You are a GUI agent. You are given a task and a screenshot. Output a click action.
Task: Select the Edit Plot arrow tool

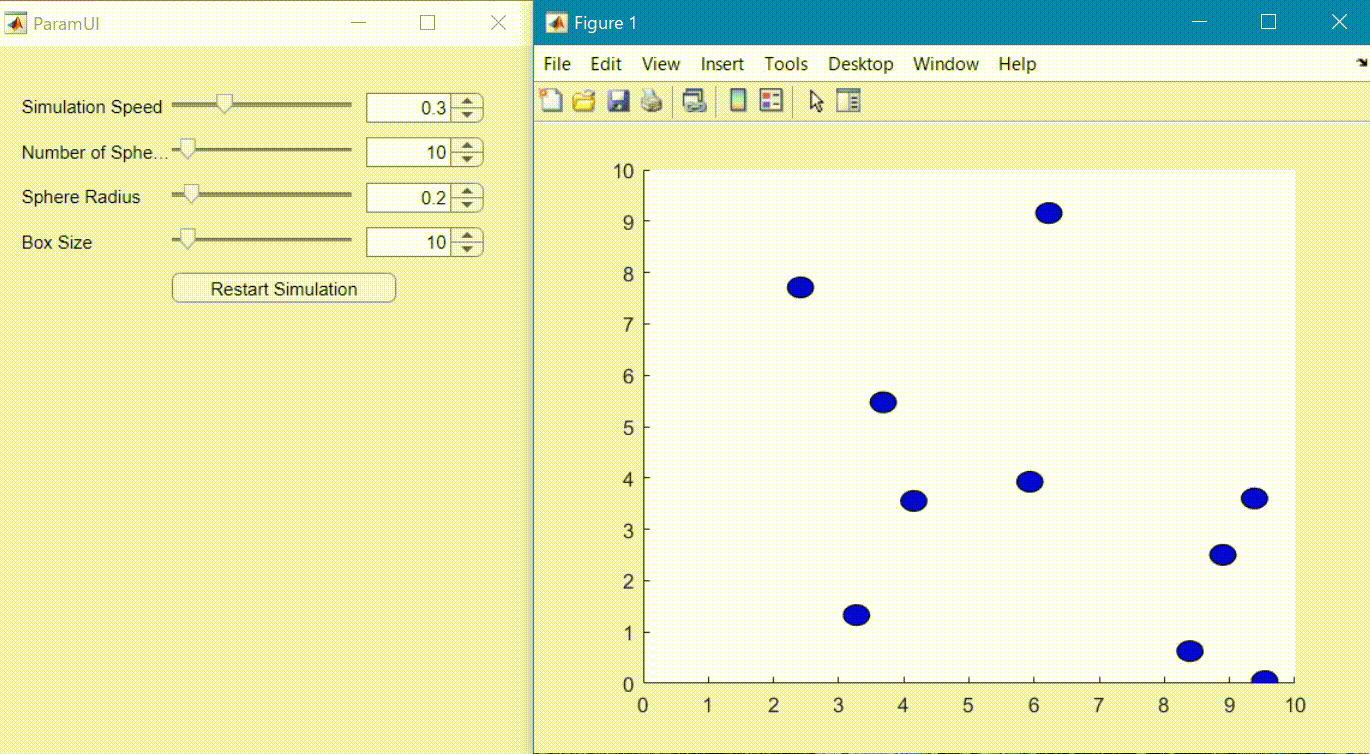pyautogui.click(x=816, y=100)
